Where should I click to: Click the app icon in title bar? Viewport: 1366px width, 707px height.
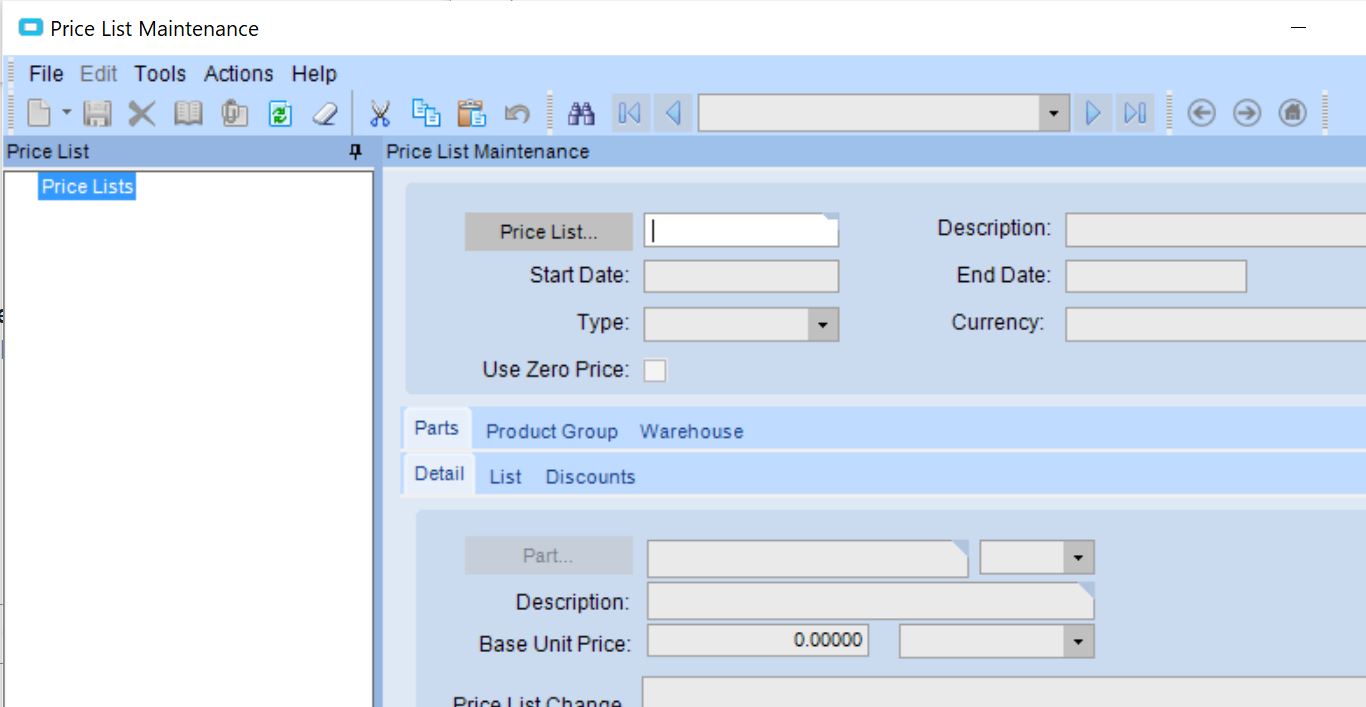click(32, 28)
